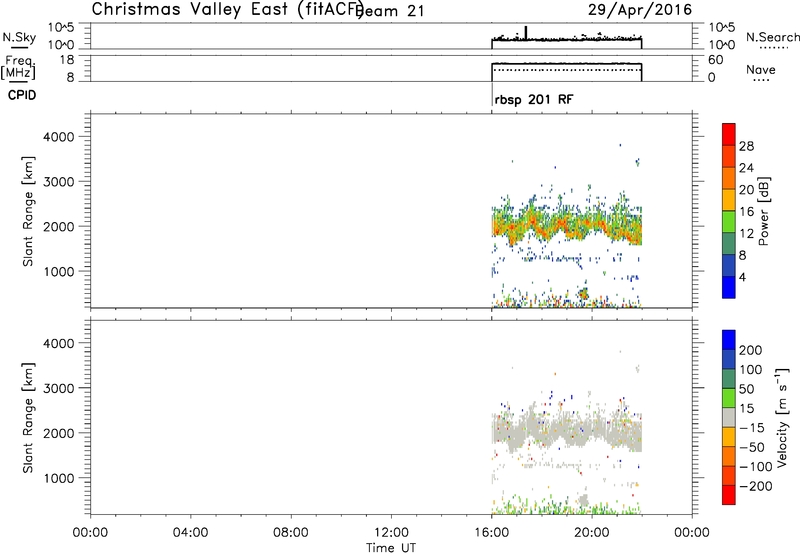
Task: Click the '18' frequency axis tick label
Action: tap(67, 60)
